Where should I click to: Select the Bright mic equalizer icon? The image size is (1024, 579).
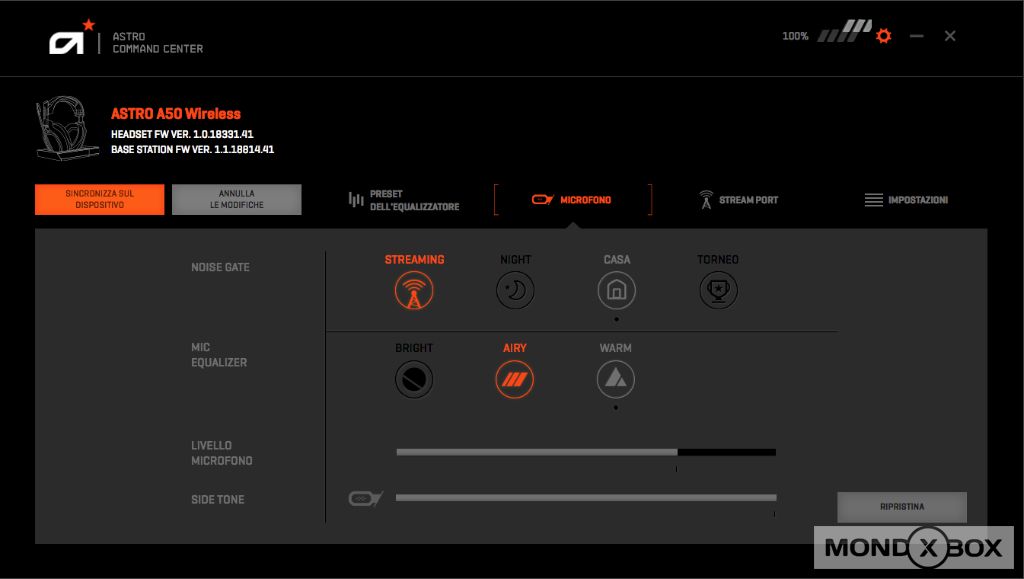(414, 379)
